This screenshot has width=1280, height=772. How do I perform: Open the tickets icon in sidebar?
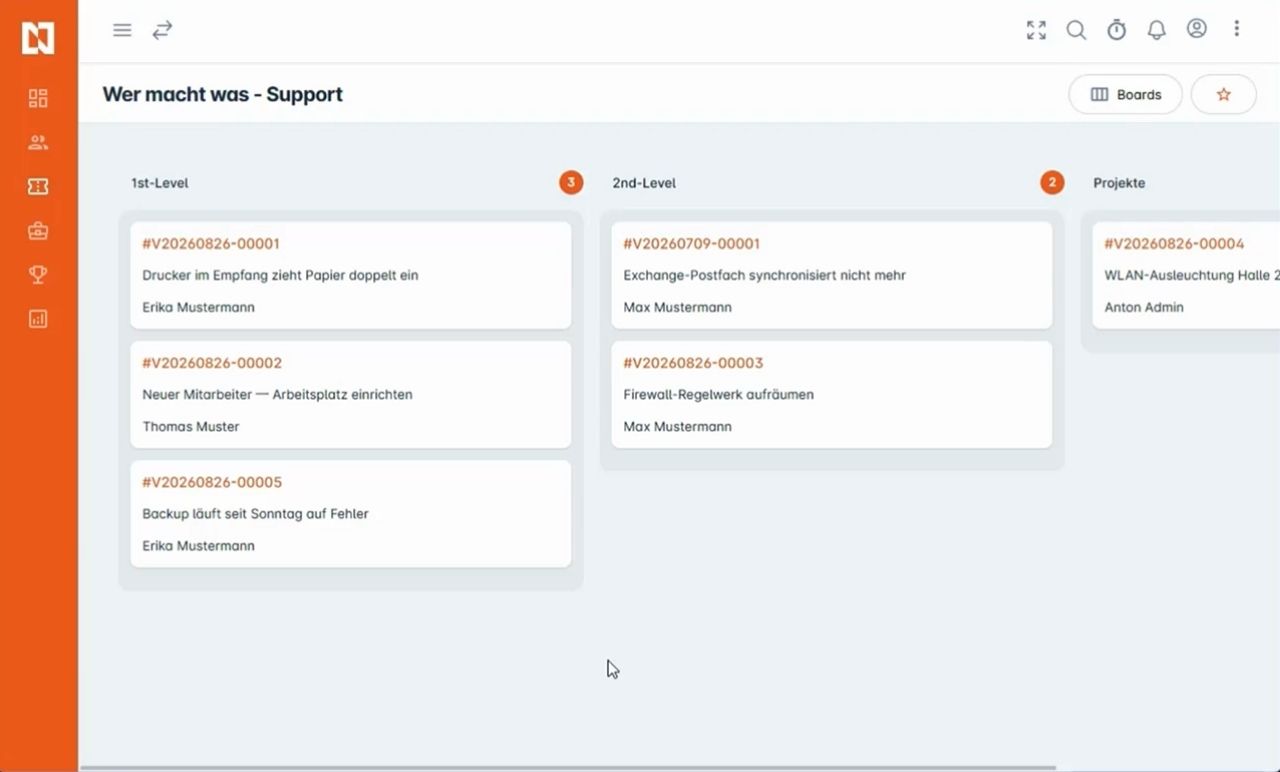[38, 186]
